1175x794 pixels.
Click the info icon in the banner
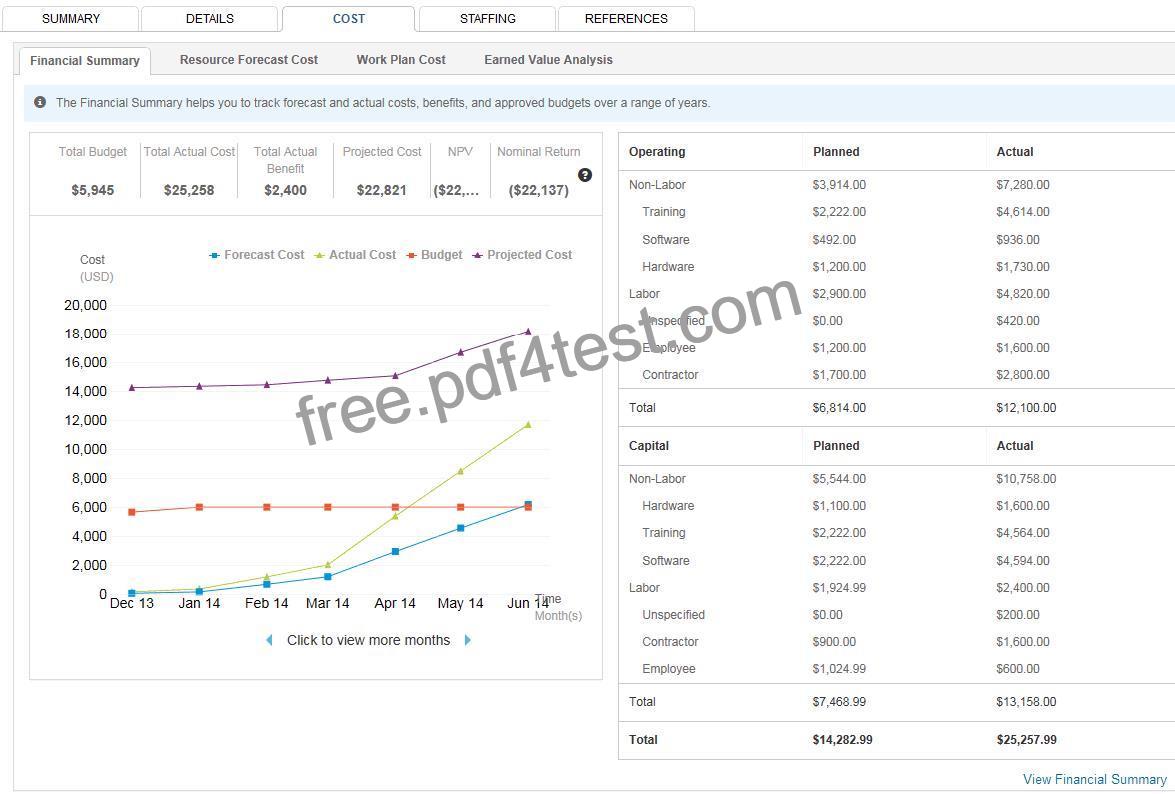[40, 102]
